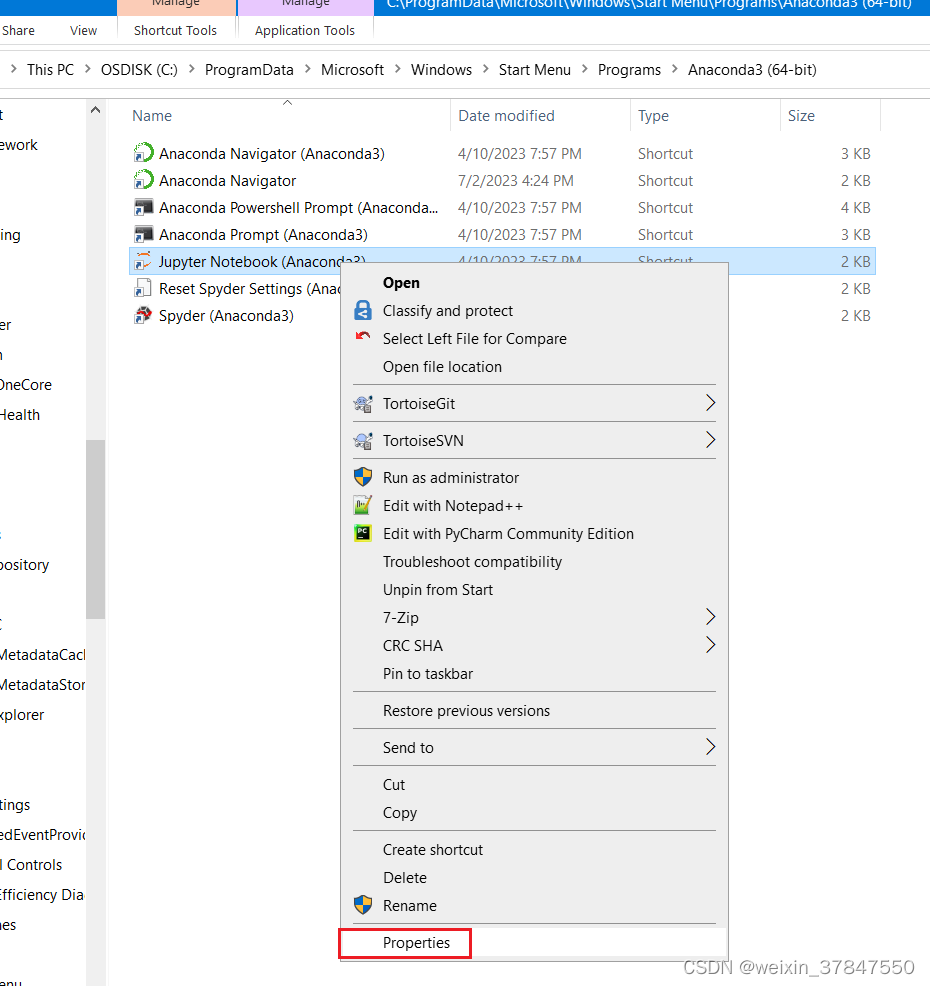Select Delete from context menu
The image size is (930, 986).
coord(404,878)
